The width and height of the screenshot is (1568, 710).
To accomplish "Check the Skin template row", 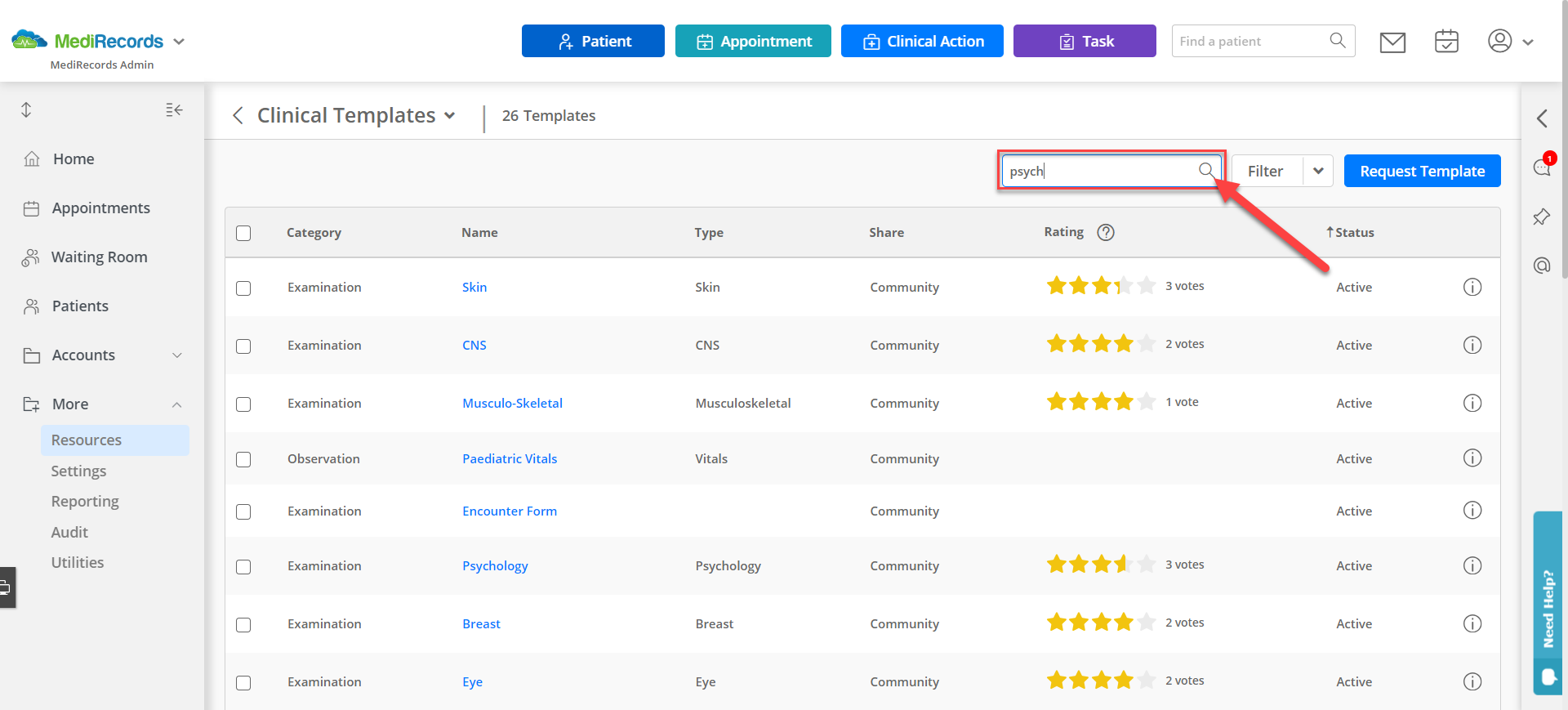I will pyautogui.click(x=243, y=288).
